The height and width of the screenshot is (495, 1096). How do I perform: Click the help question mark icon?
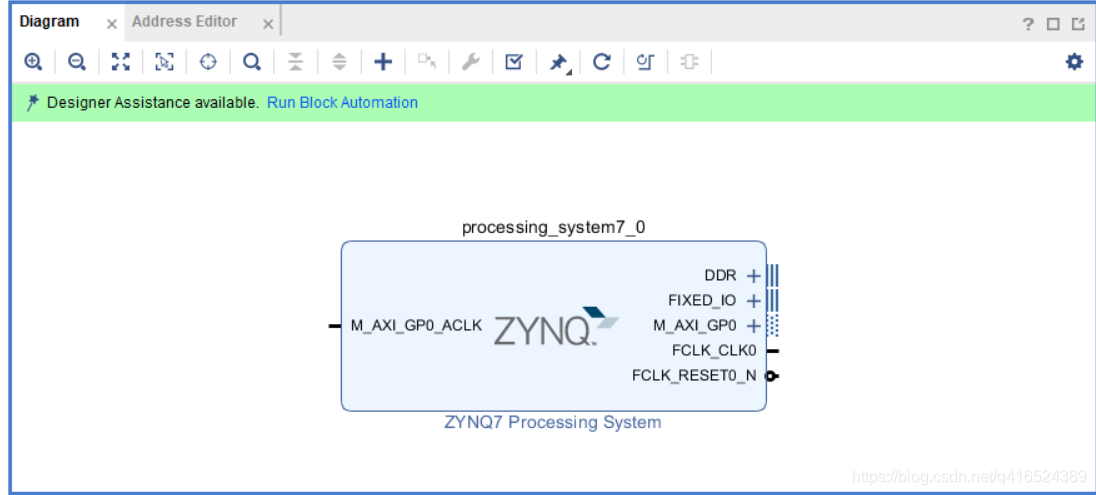pyautogui.click(x=1028, y=24)
